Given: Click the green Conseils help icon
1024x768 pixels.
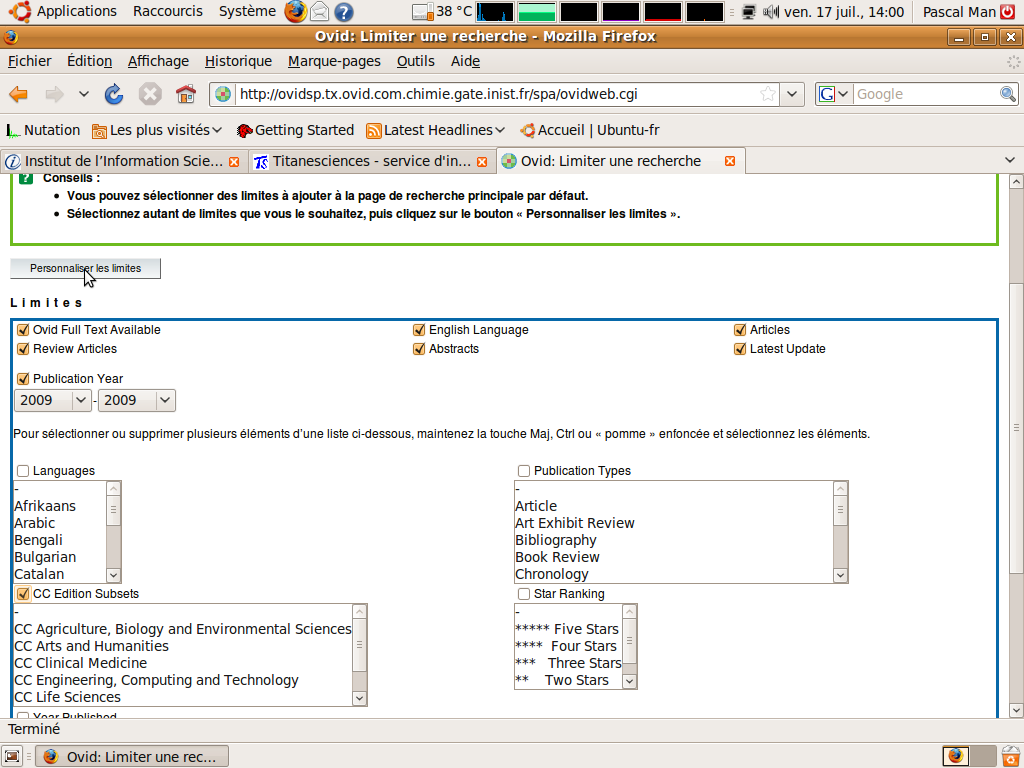Looking at the screenshot, I should pyautogui.click(x=26, y=178).
